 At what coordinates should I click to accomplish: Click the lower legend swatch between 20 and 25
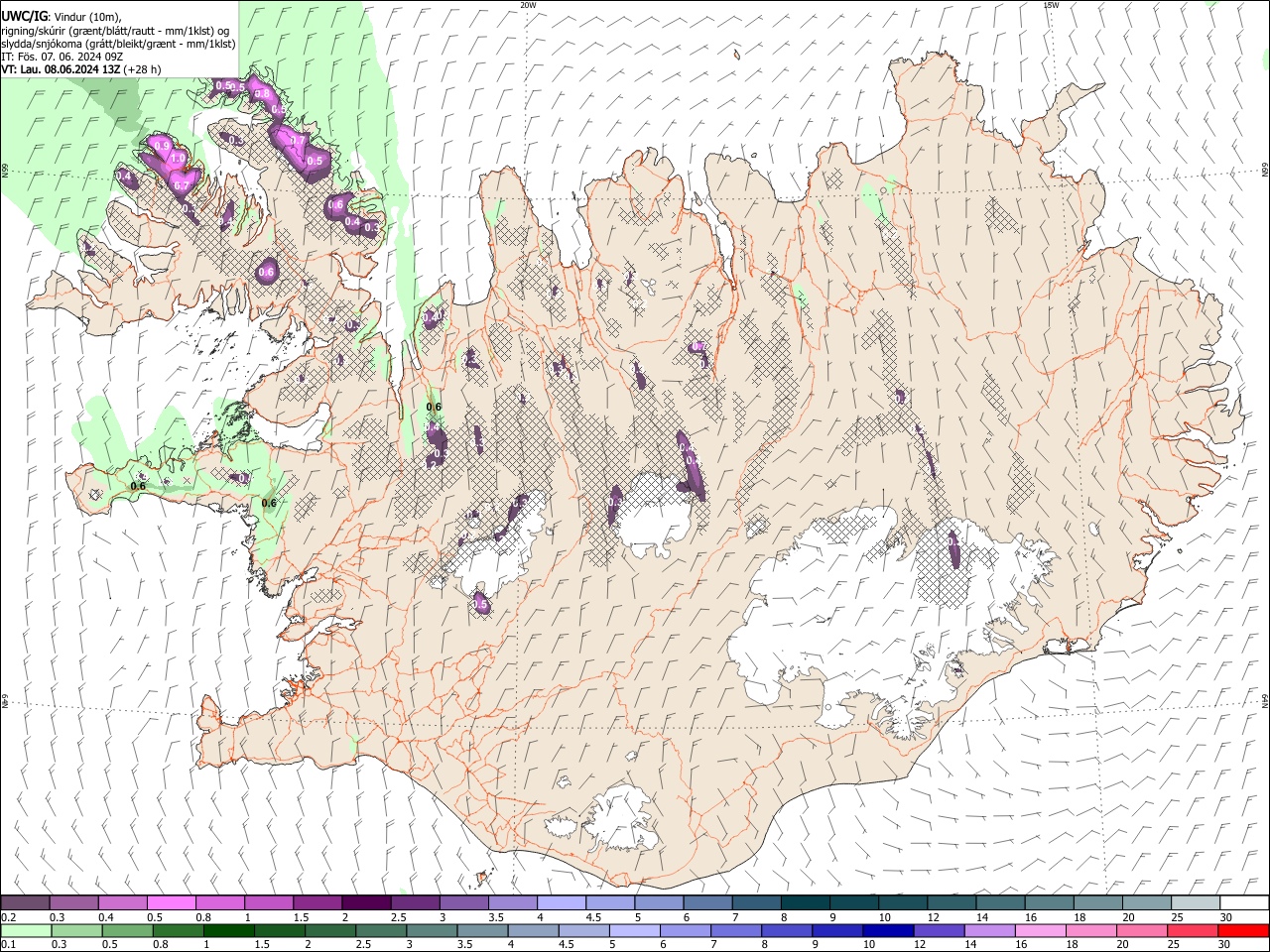coord(1141,930)
